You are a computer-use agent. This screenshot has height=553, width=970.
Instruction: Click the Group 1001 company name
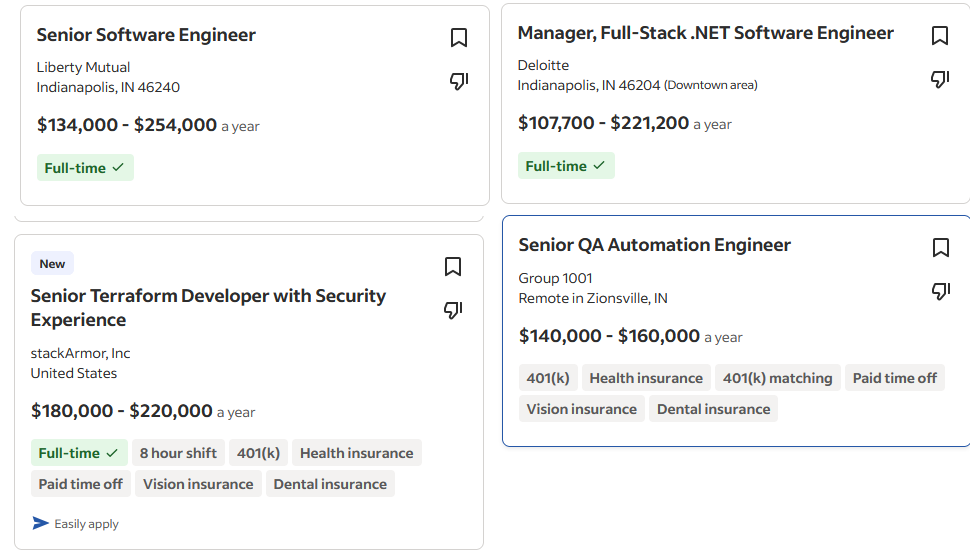[x=555, y=278]
